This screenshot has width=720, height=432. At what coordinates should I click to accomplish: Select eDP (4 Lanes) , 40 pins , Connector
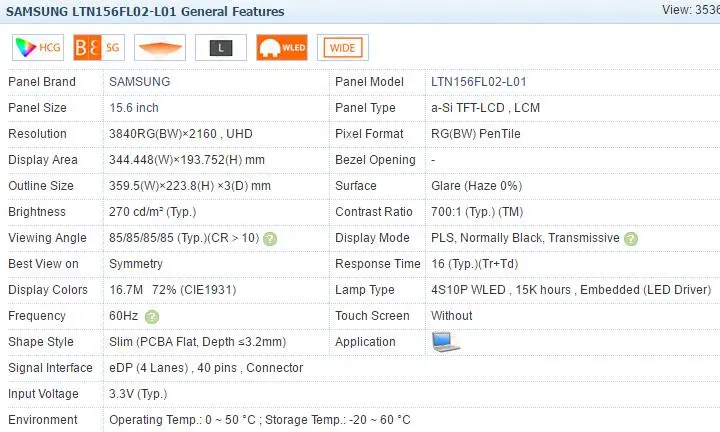click(206, 368)
